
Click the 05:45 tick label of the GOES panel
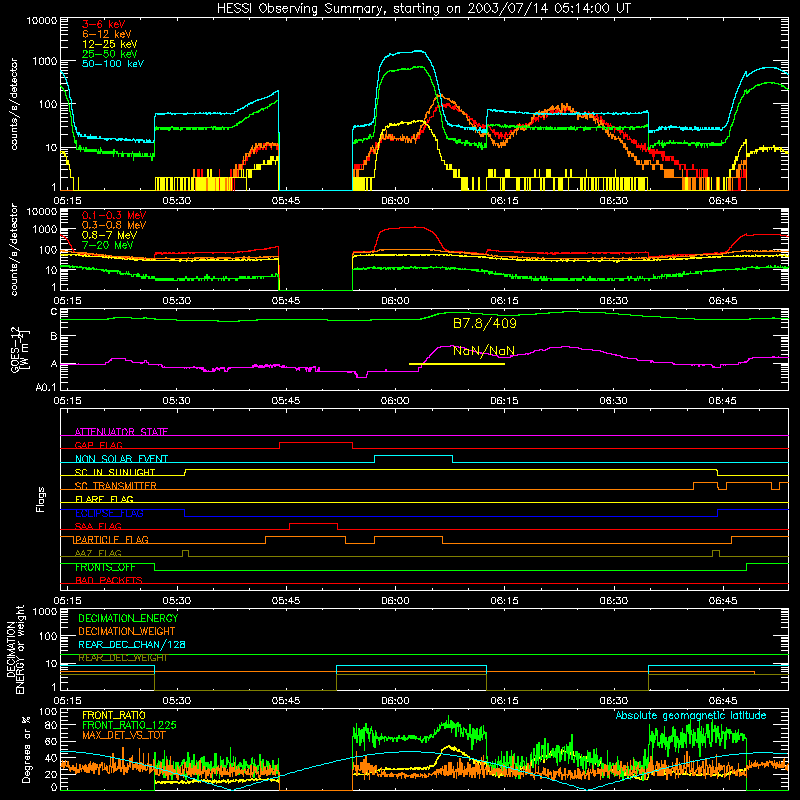coord(286,401)
